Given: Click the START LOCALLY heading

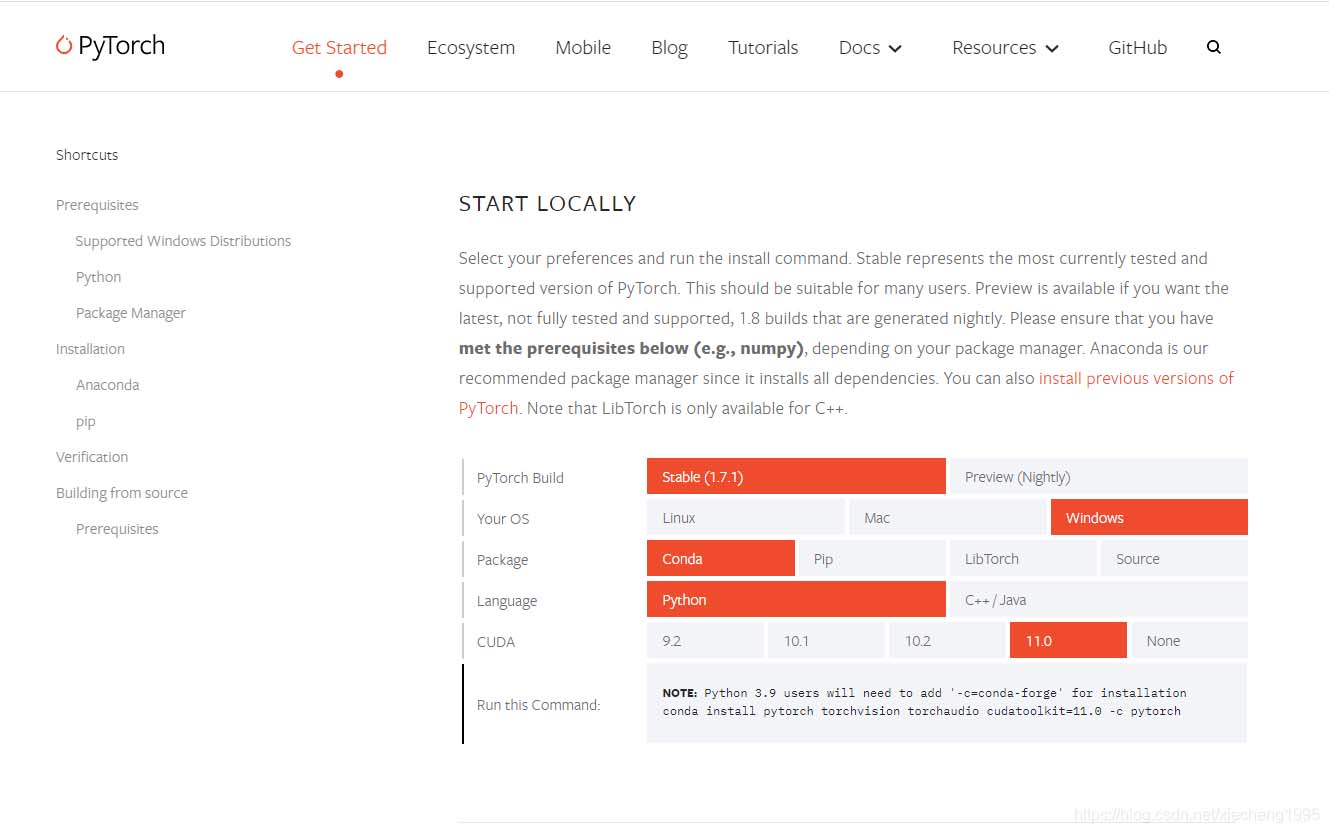Looking at the screenshot, I should [x=547, y=204].
